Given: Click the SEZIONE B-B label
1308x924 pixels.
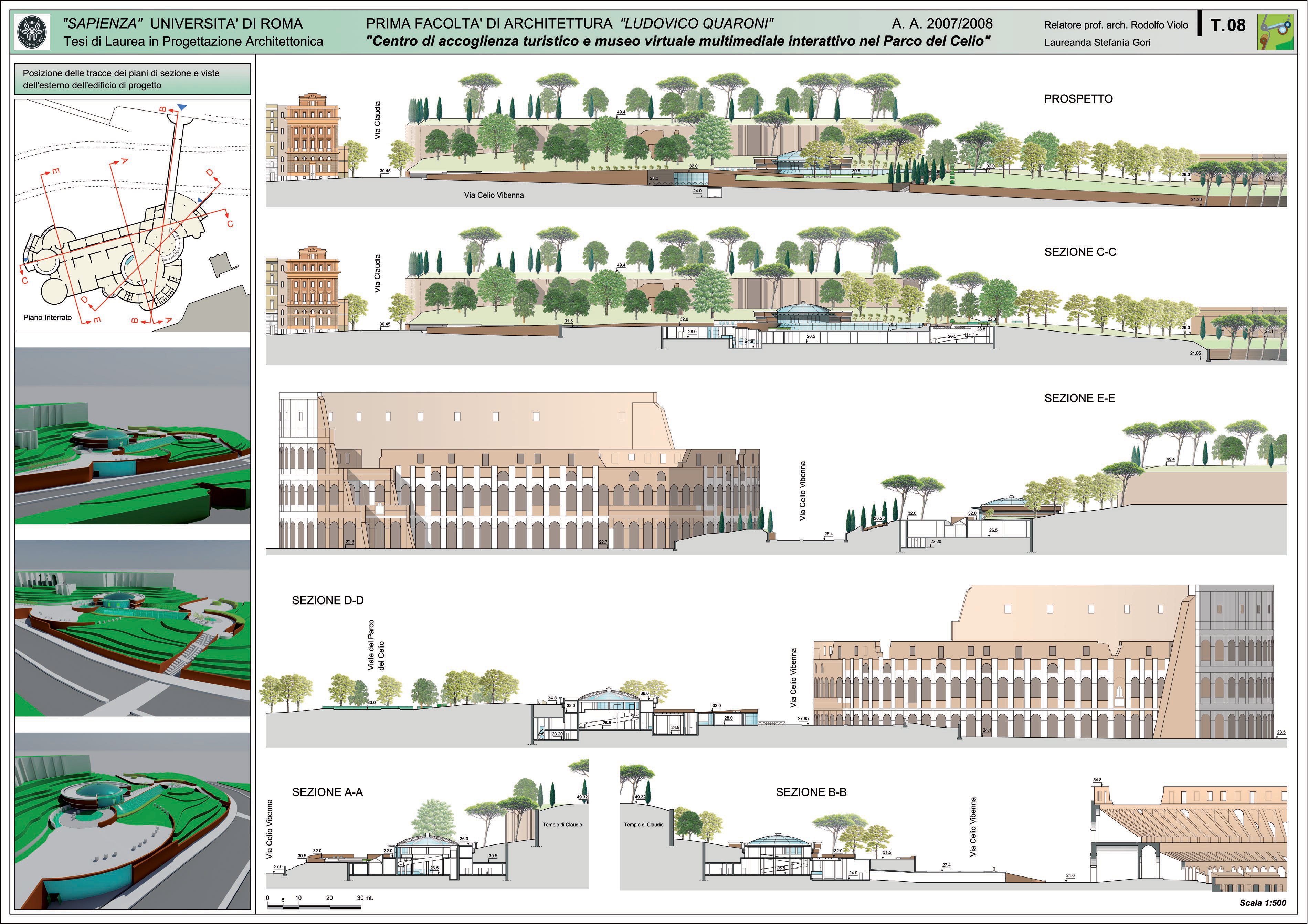Looking at the screenshot, I should 811,792.
